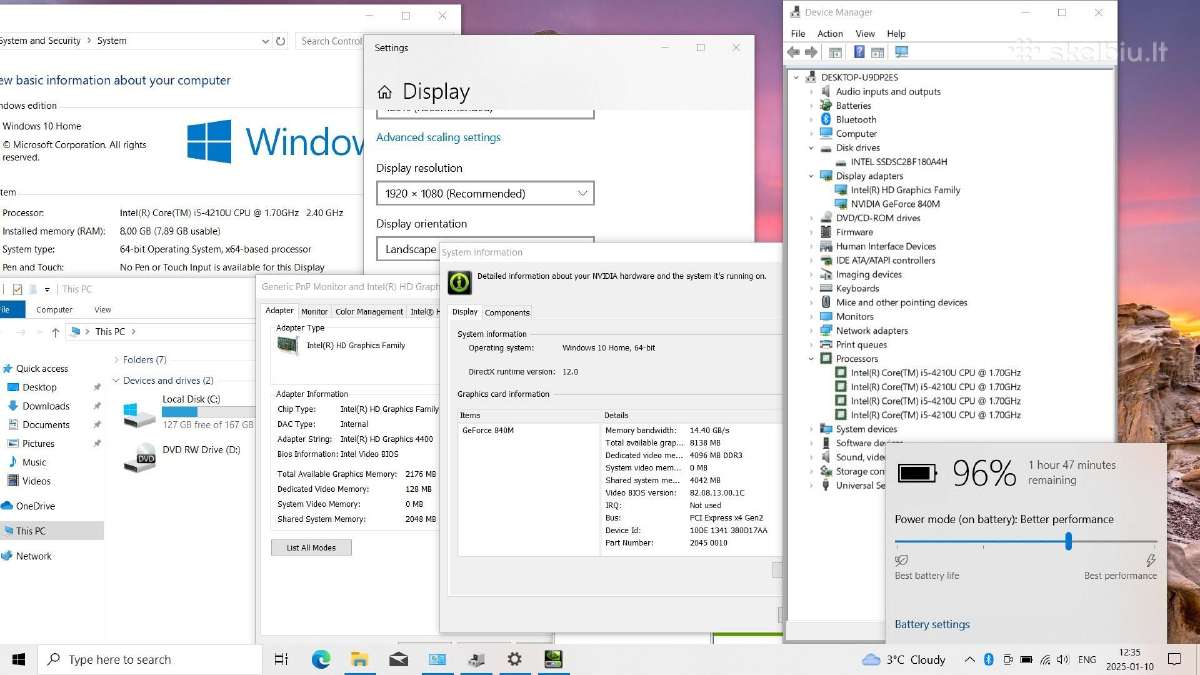Screen dimensions: 1200x675
Task: Open the Computer ribbon tab in Explorer
Action: (54, 309)
